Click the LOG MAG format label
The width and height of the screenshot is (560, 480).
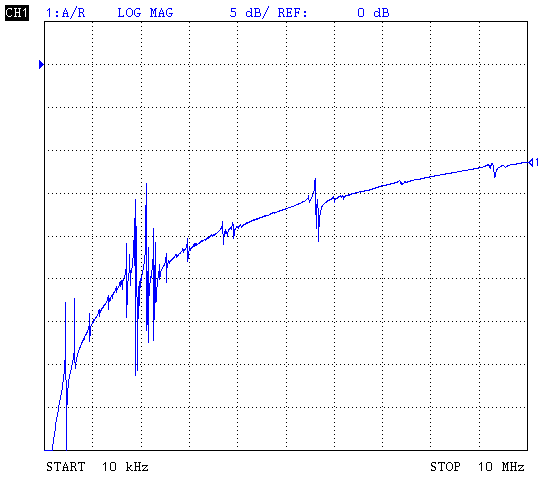point(145,13)
